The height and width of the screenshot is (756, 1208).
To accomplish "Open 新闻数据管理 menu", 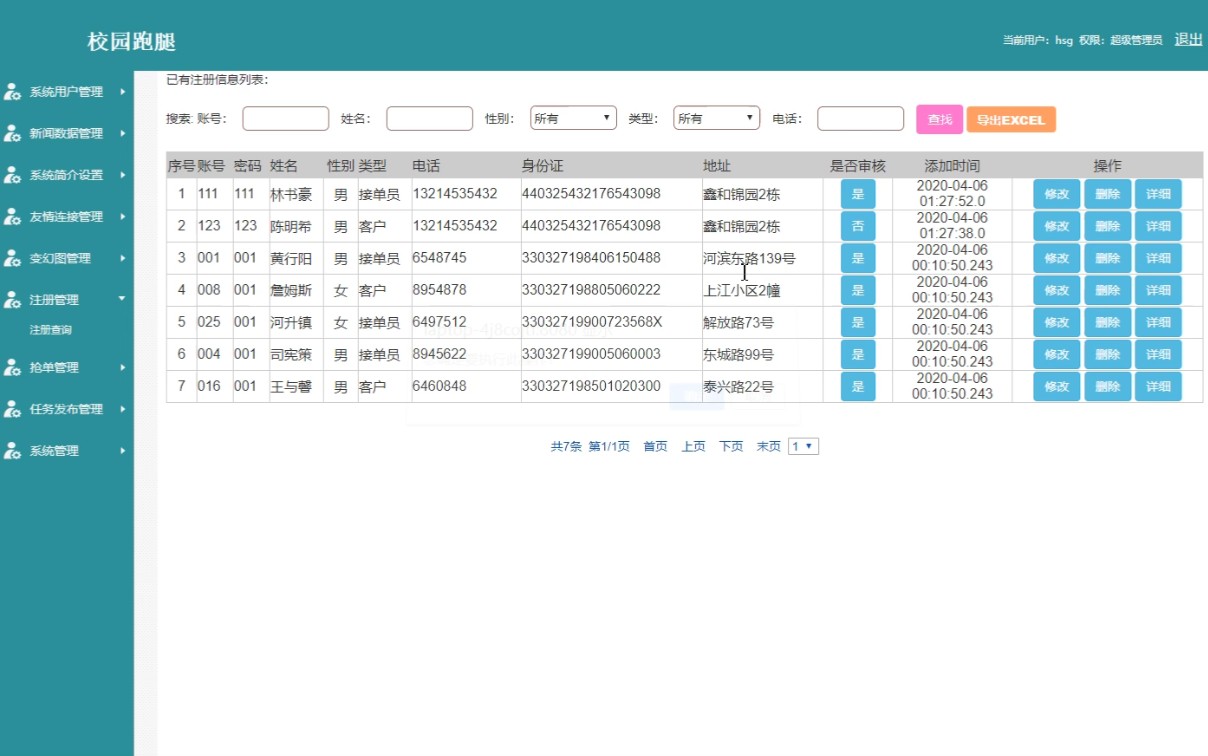I will [x=66, y=133].
